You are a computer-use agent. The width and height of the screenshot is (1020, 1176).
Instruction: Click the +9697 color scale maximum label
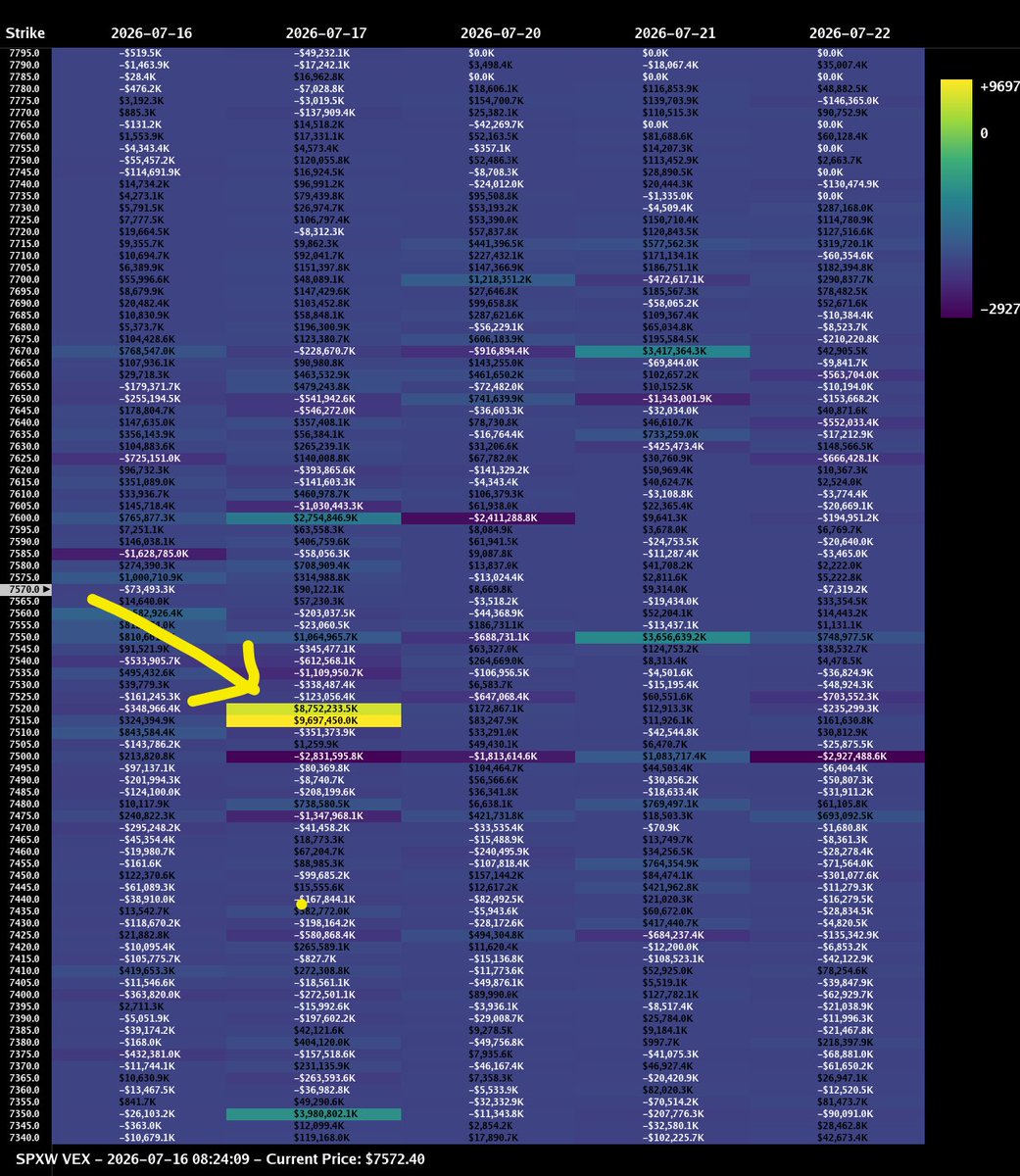coord(998,87)
